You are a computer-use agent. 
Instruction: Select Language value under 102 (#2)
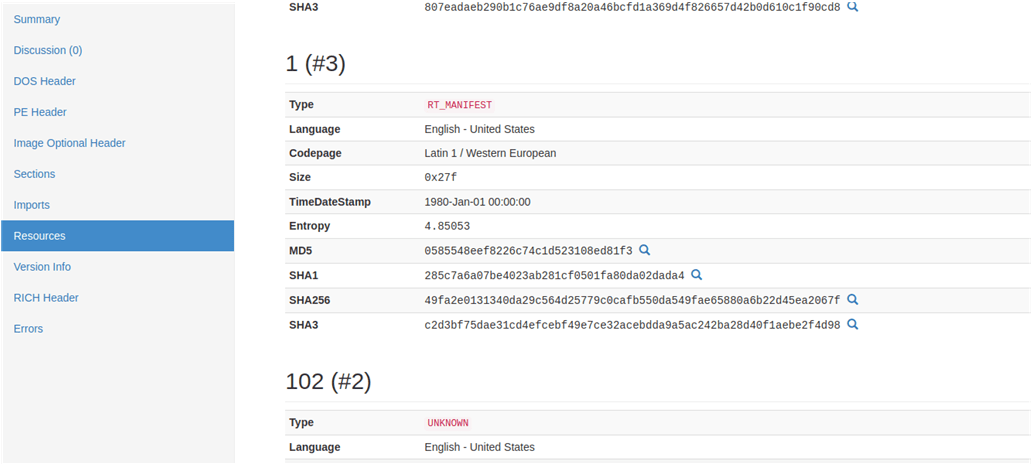pyautogui.click(x=479, y=447)
